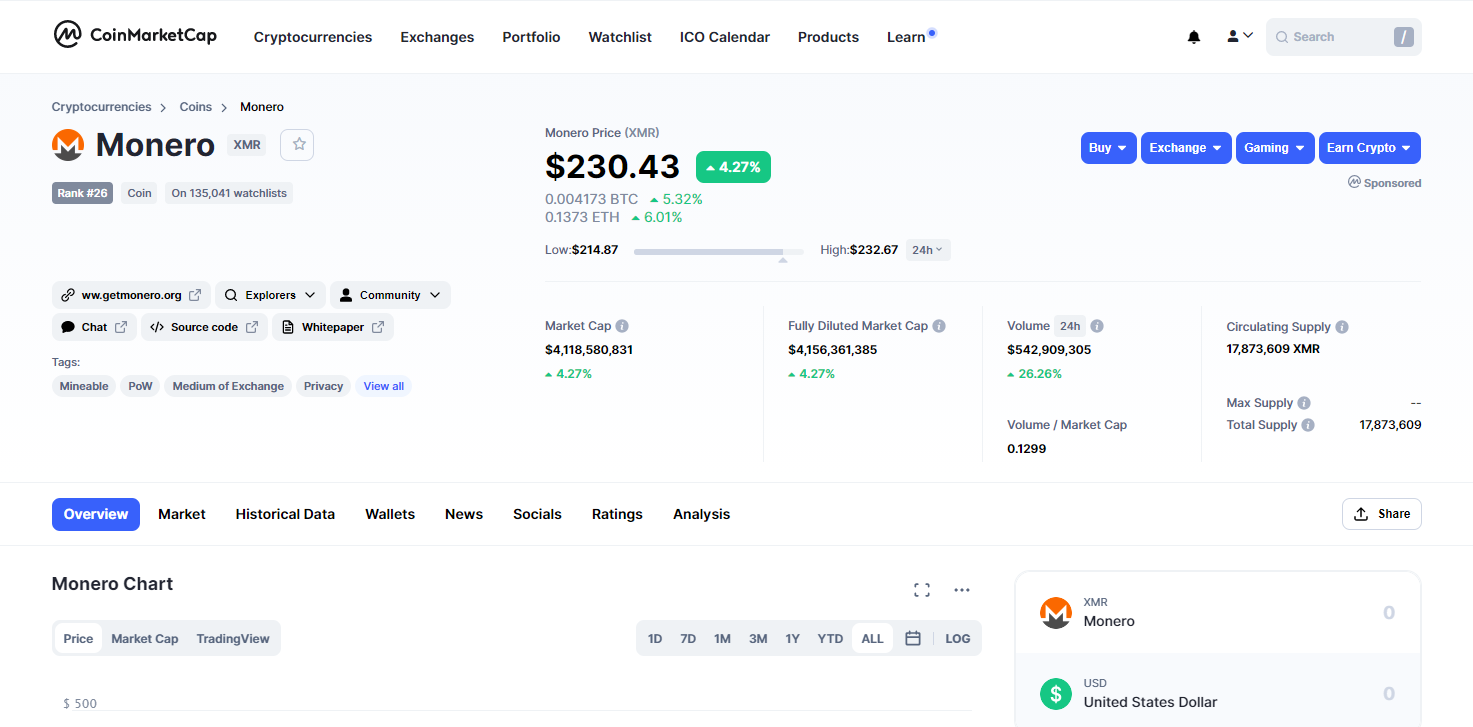The width and height of the screenshot is (1473, 727).
Task: Select the Price chart toggle
Action: click(78, 639)
